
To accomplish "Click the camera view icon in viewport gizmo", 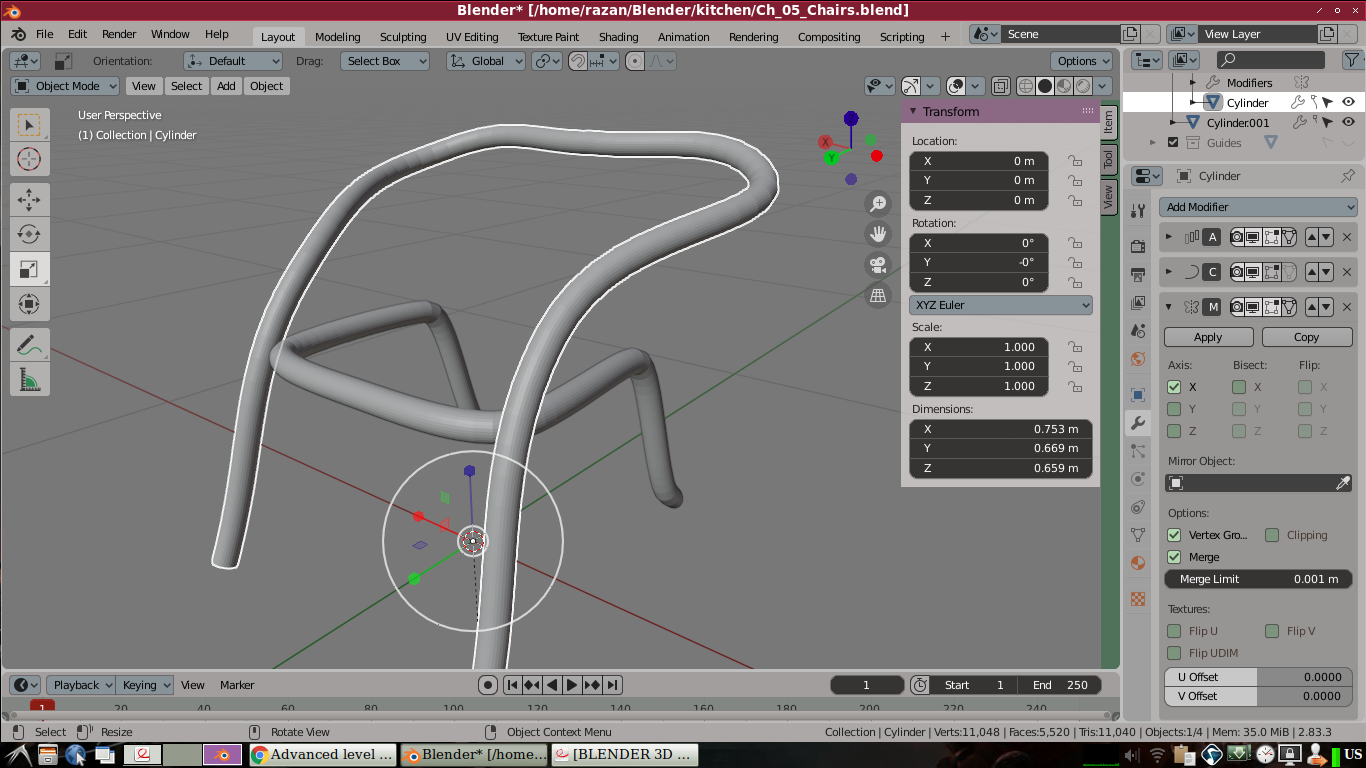I will click(x=878, y=264).
